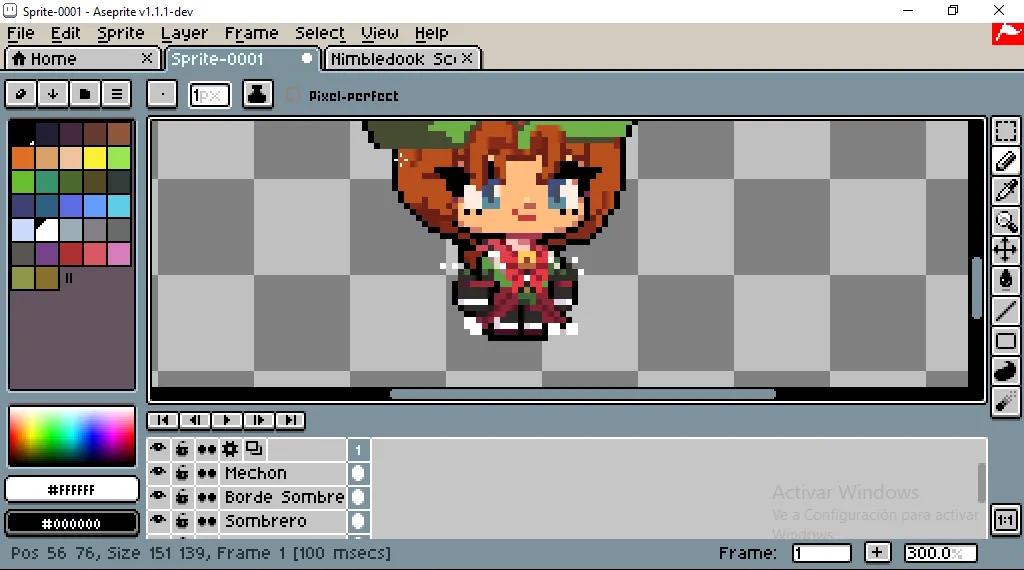Enable the Pixel-perfect checkbox
1024x570 pixels.
(x=293, y=95)
